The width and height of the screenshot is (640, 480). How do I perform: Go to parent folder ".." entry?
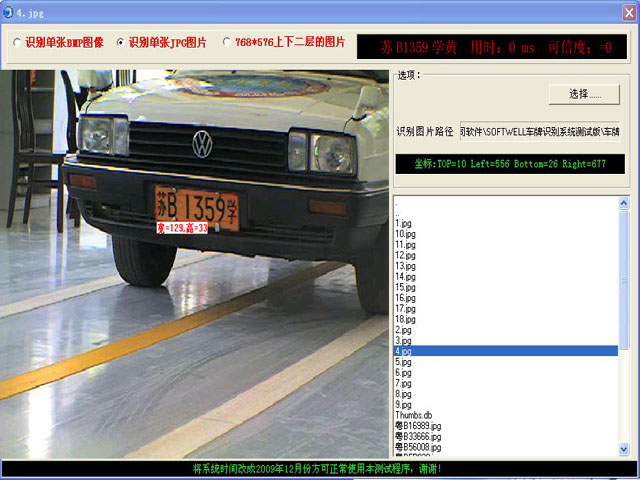tap(398, 212)
